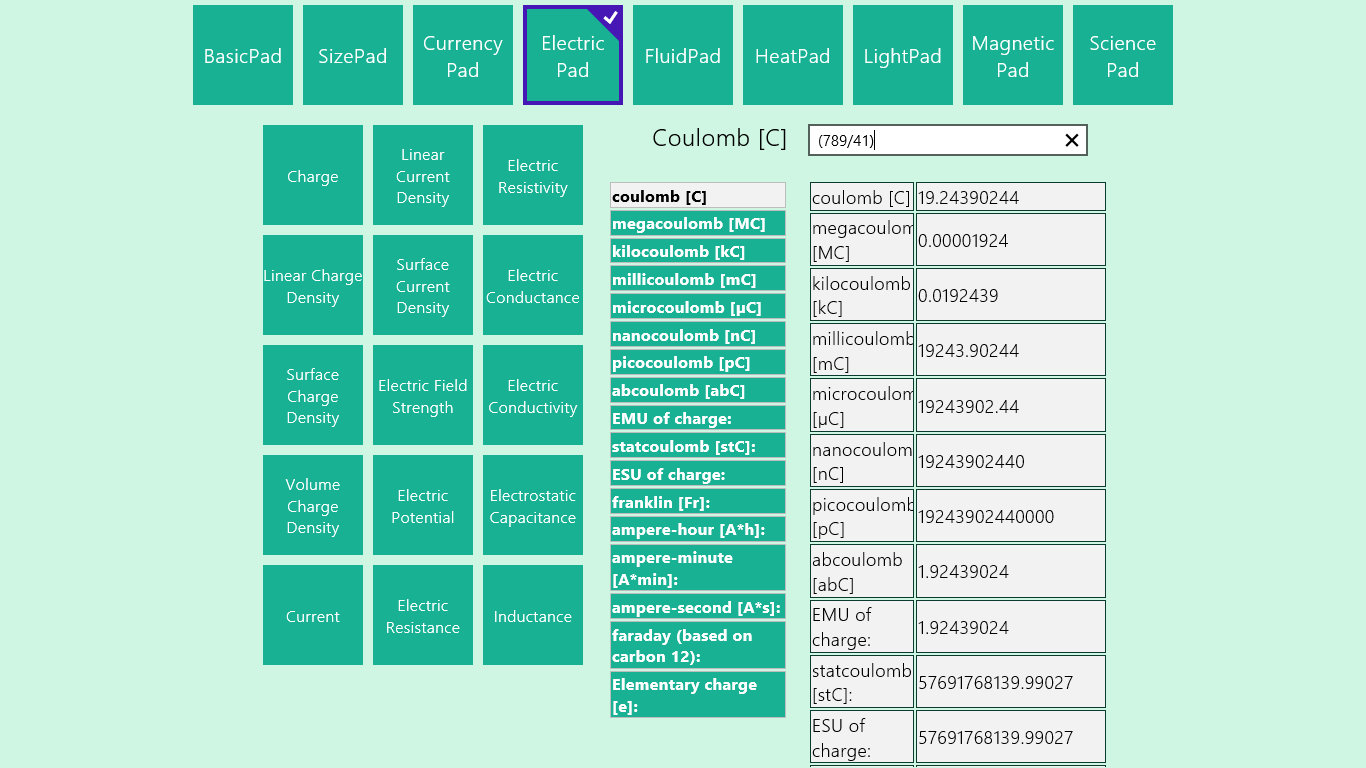
Task: Pick ampere-hour [A*h] unit
Action: click(x=697, y=530)
